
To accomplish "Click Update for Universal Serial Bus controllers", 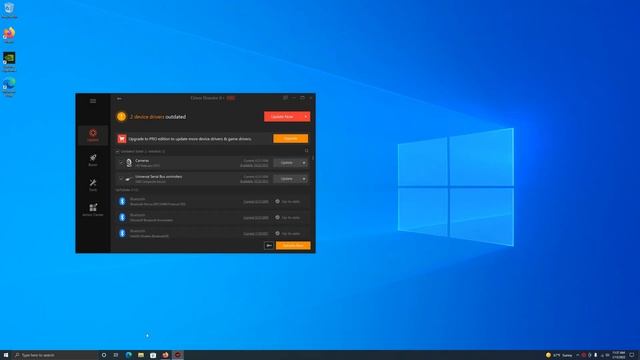I will point(287,179).
